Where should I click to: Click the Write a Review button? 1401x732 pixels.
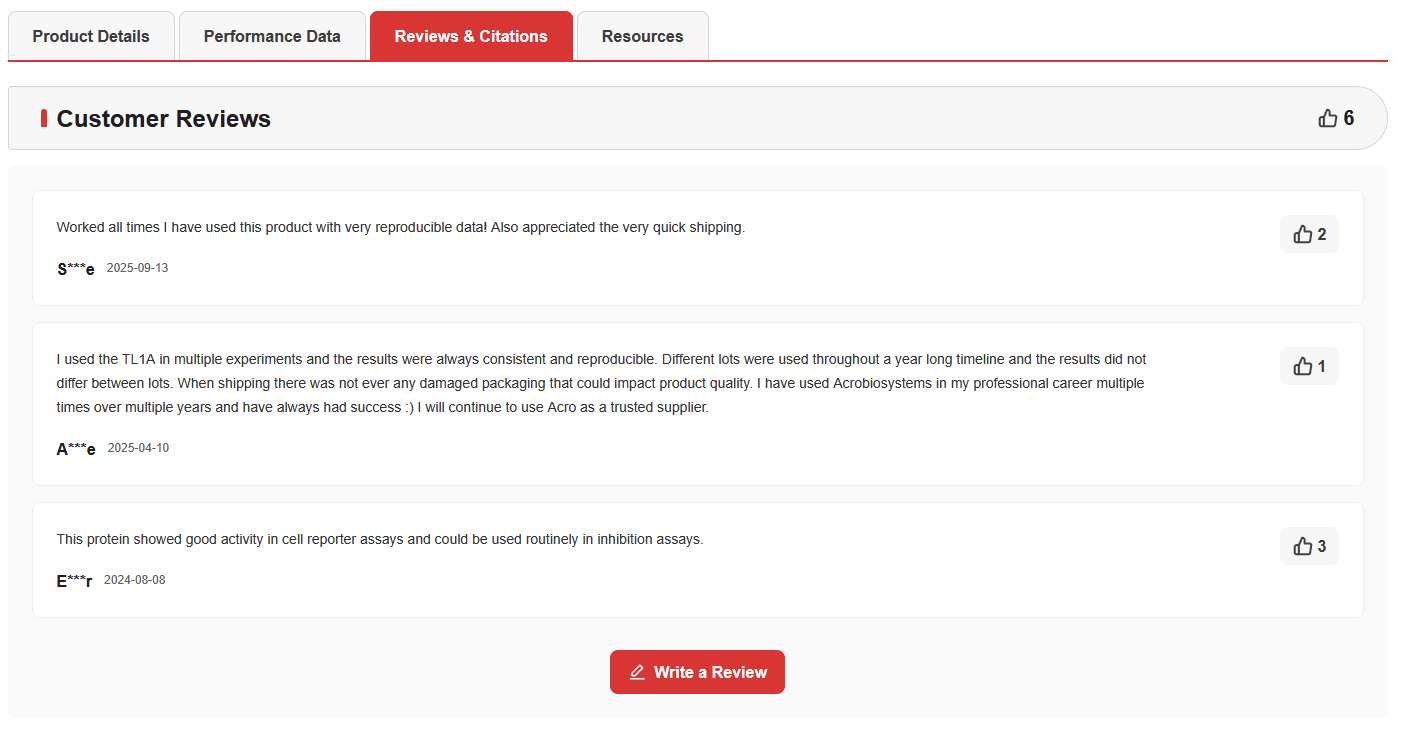pos(697,672)
